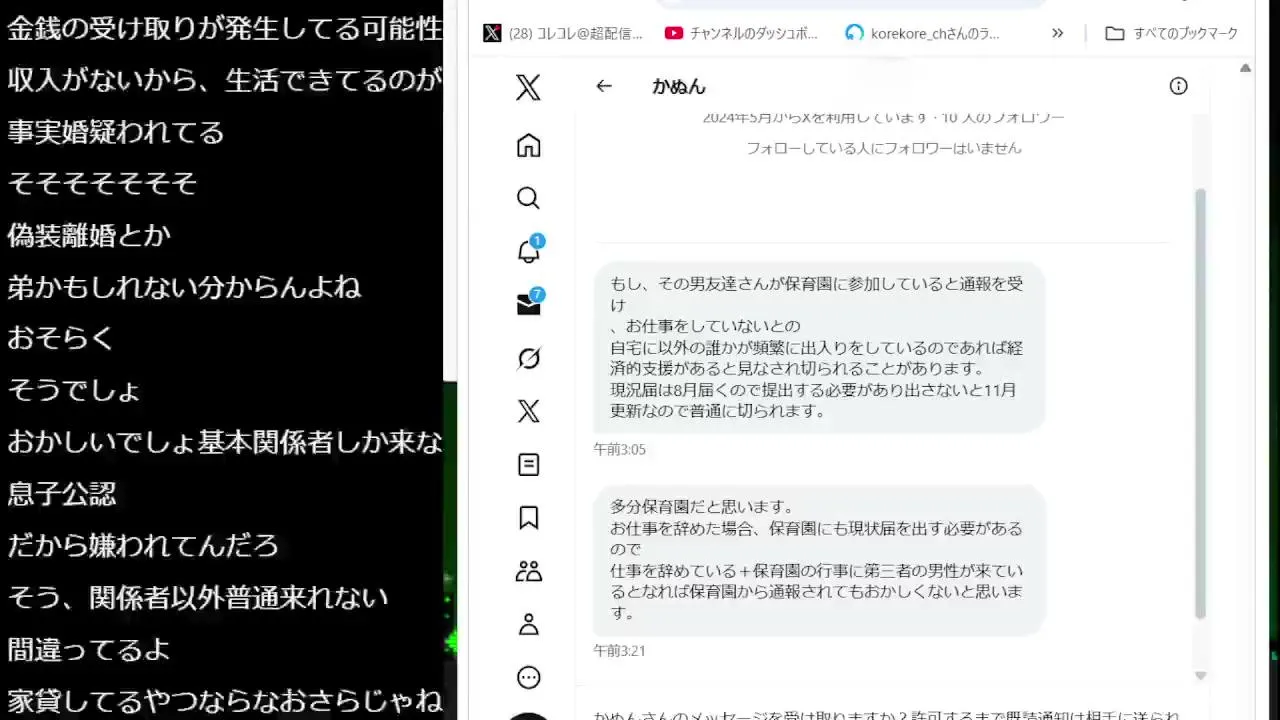
Task: Click the chat comment そう、関係者以外普通来れない
Action: 198,598
